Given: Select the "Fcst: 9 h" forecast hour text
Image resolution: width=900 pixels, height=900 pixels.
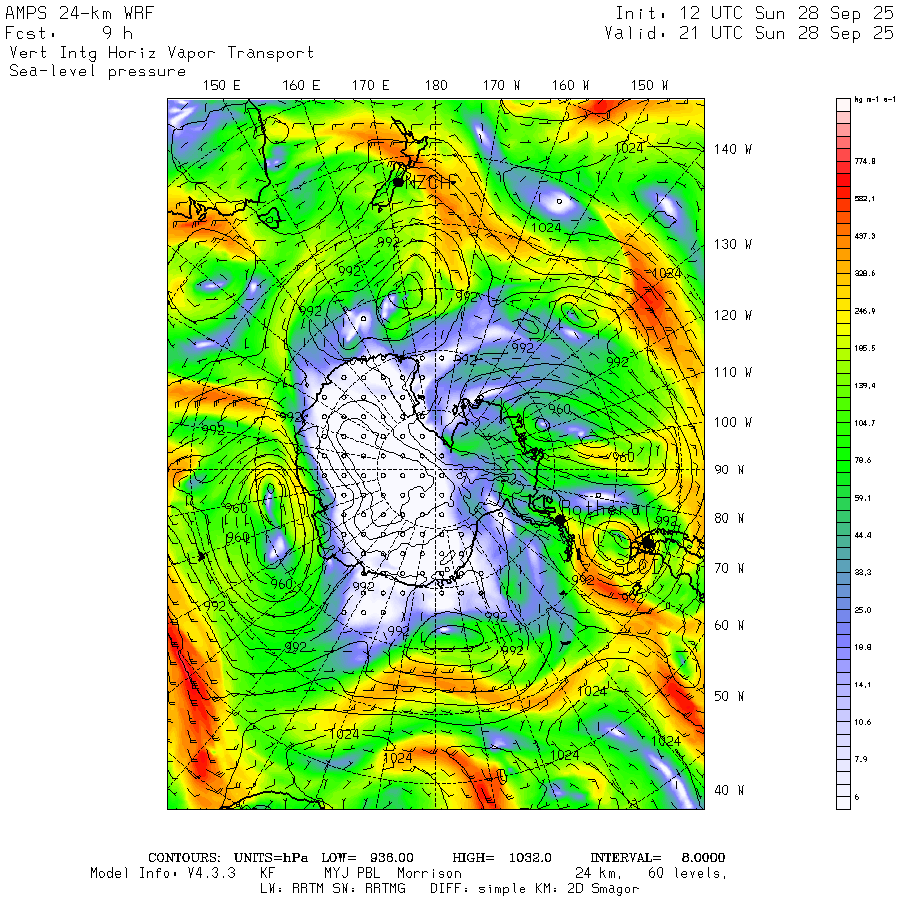Looking at the screenshot, I should (69, 33).
